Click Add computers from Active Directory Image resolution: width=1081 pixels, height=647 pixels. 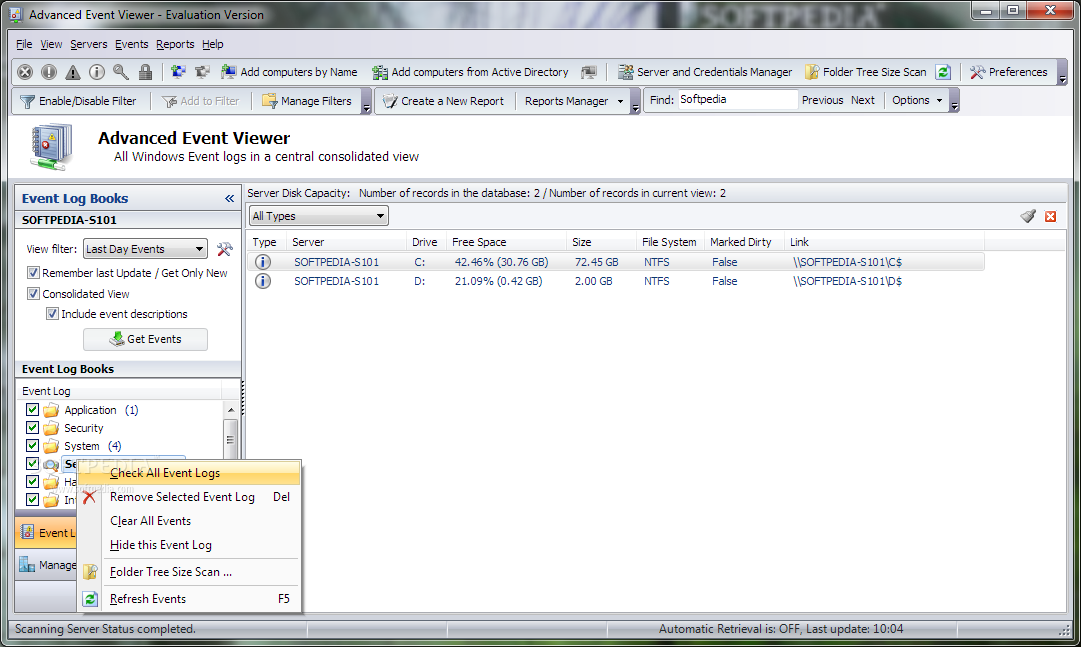click(471, 72)
